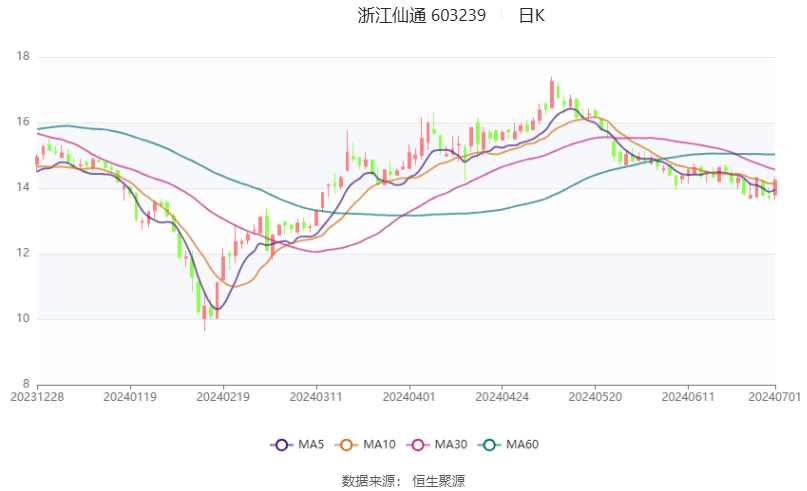Click the 20240701 final date label

coord(775,397)
